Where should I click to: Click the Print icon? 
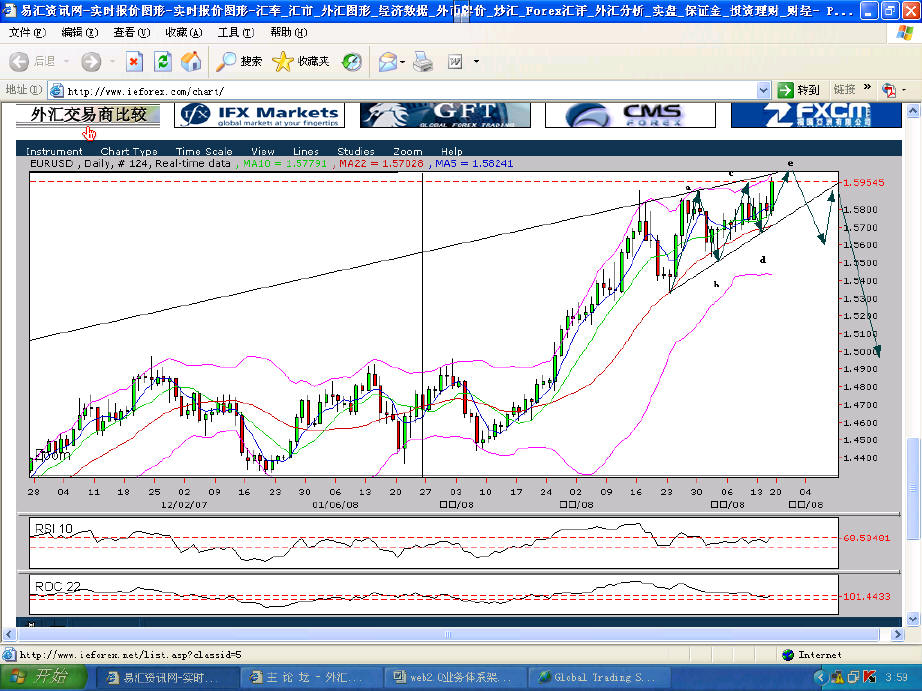[423, 61]
